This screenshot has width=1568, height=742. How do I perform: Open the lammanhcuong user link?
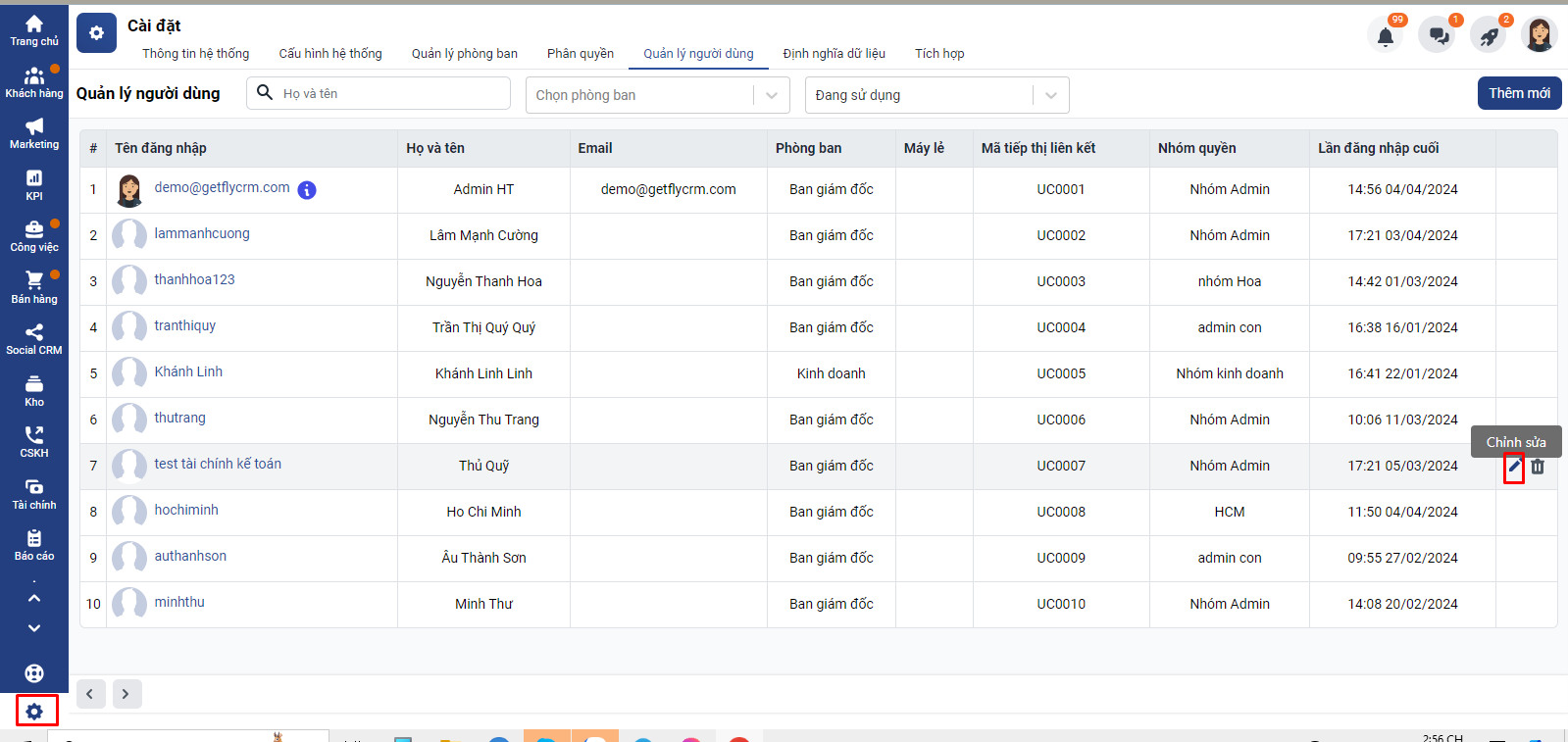(x=202, y=233)
